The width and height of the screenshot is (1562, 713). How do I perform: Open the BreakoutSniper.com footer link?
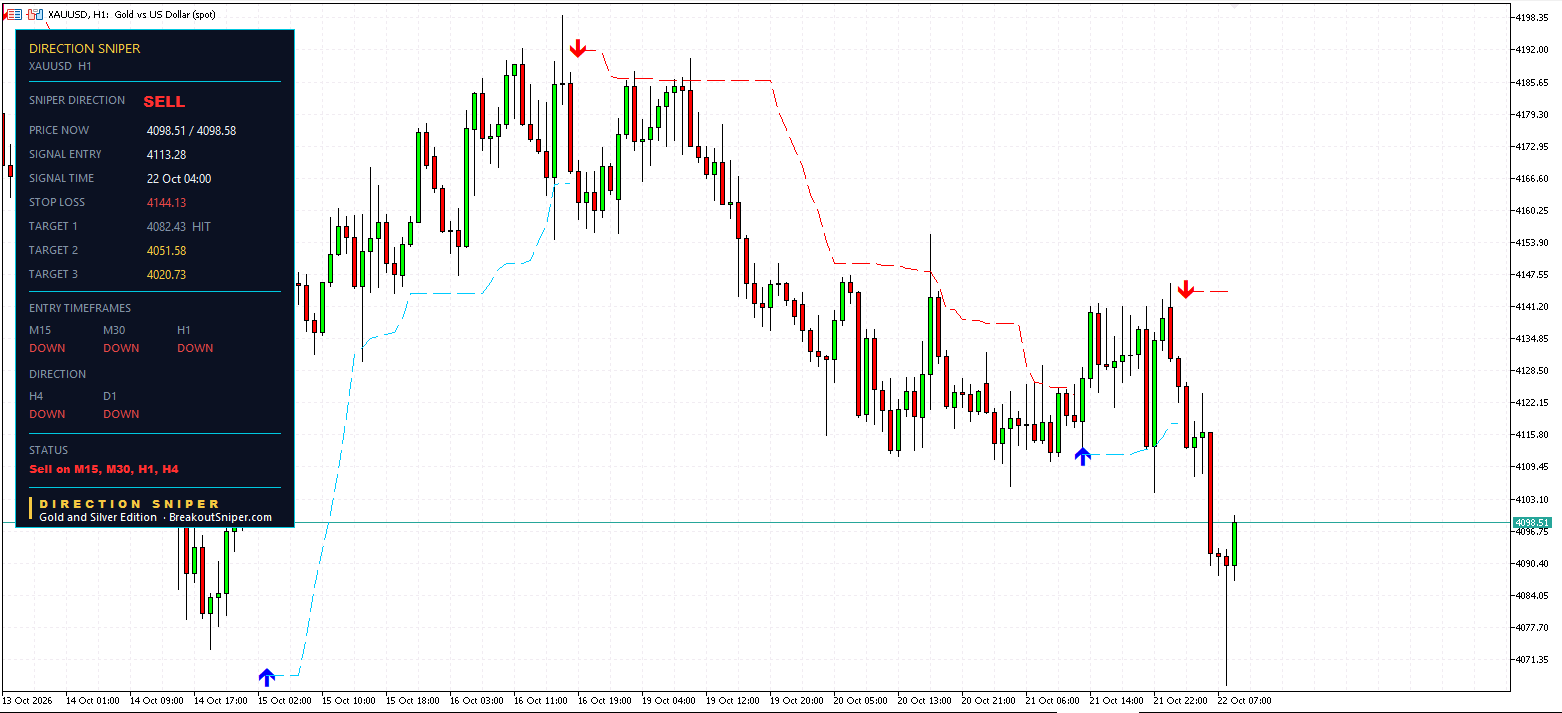220,517
